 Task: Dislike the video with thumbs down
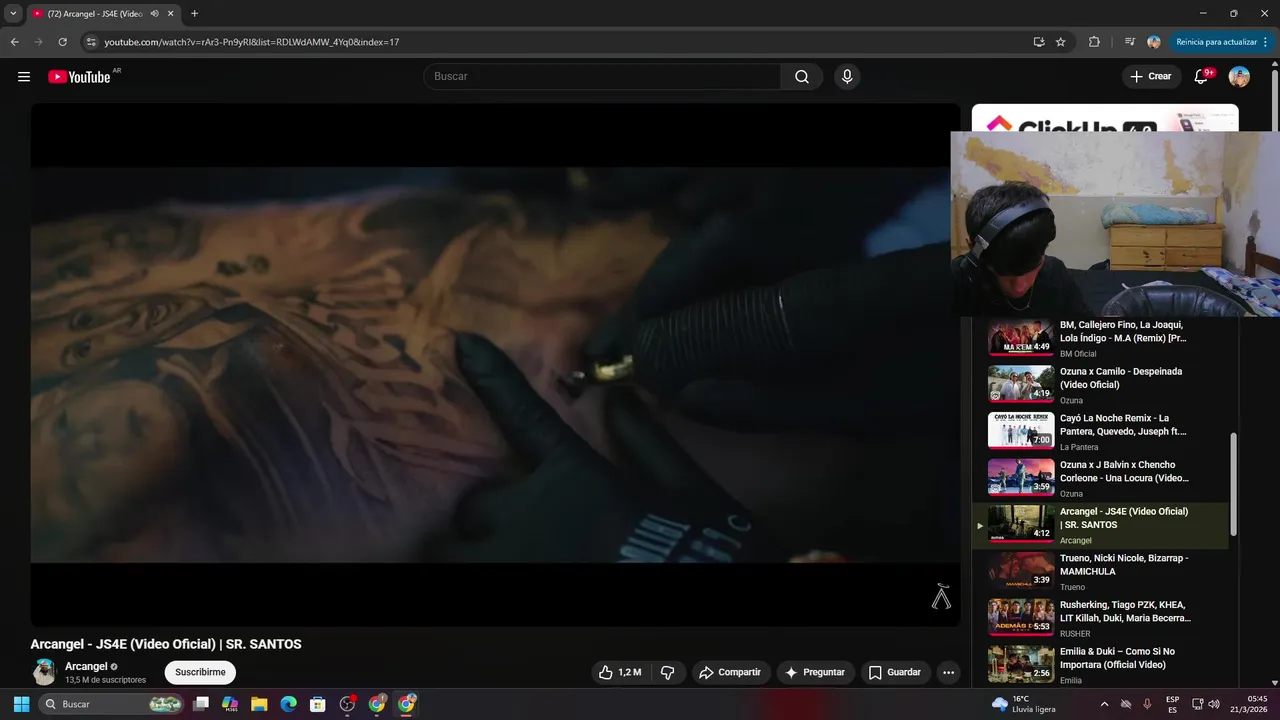pyautogui.click(x=668, y=673)
